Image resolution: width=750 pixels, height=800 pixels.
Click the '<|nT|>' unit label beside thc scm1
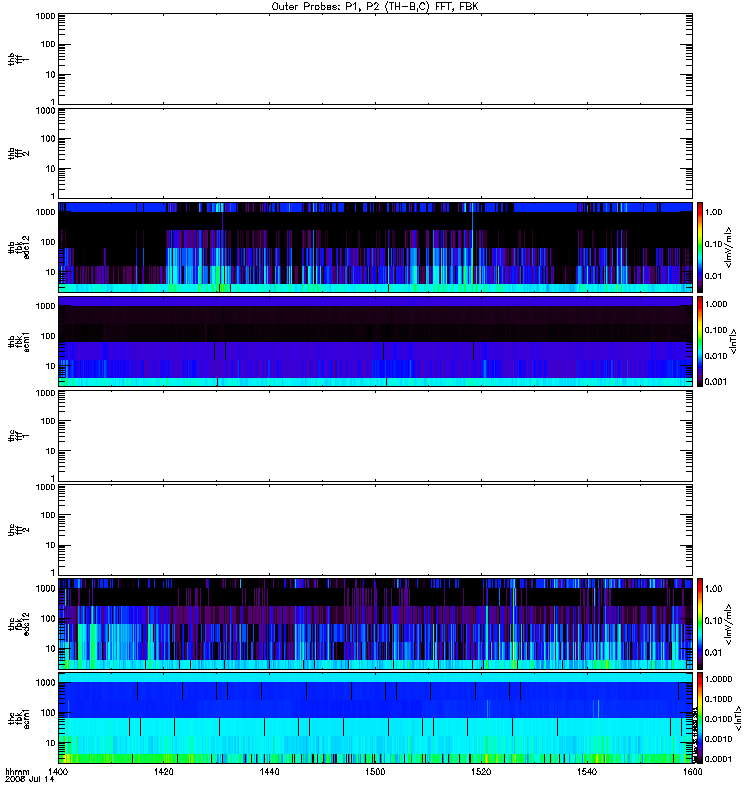pyautogui.click(x=737, y=718)
